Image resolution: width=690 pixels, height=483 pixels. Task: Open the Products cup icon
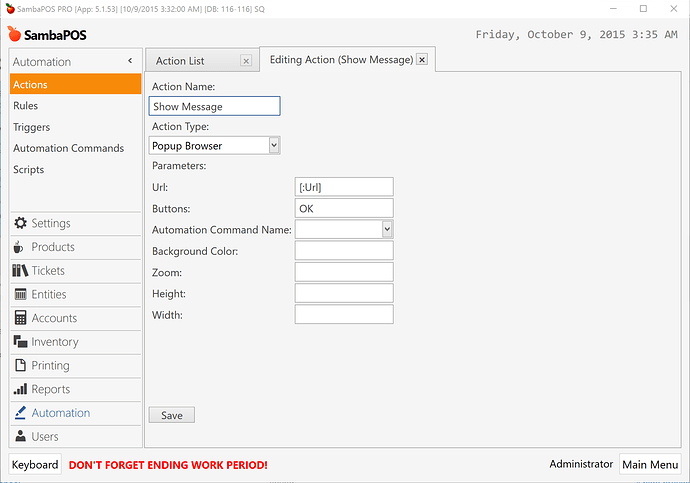click(18, 247)
